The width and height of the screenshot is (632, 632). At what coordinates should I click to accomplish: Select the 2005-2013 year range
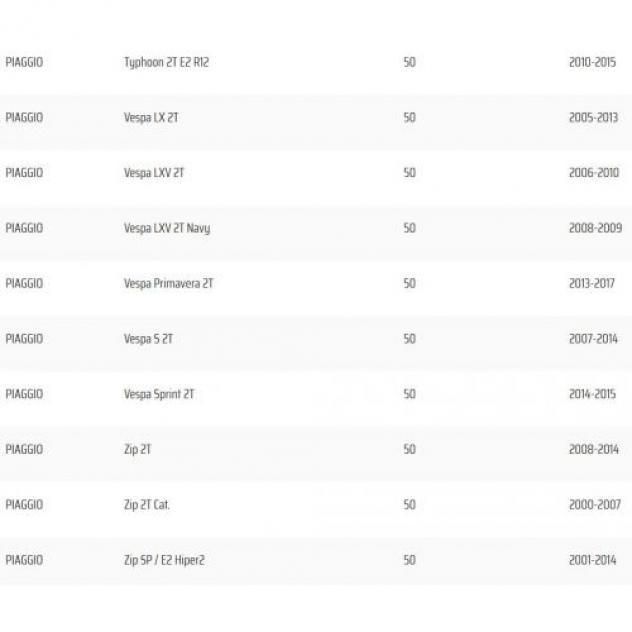pos(593,117)
